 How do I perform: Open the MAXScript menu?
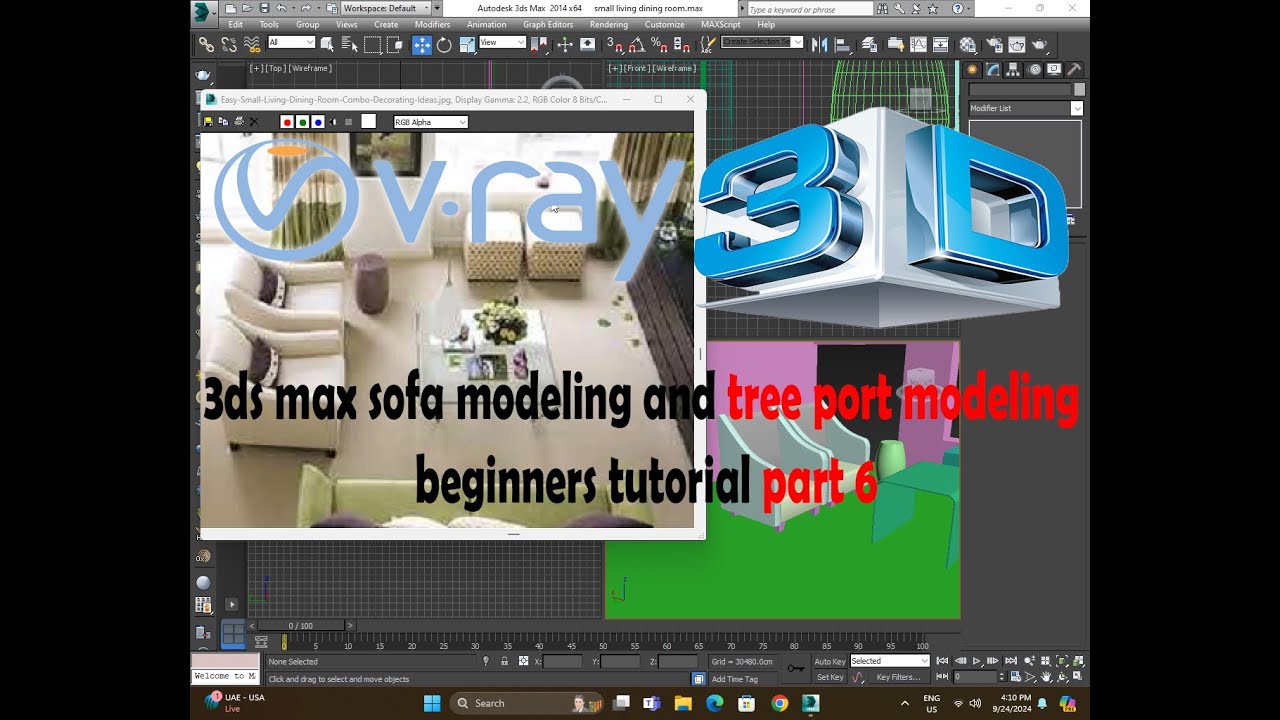[720, 24]
